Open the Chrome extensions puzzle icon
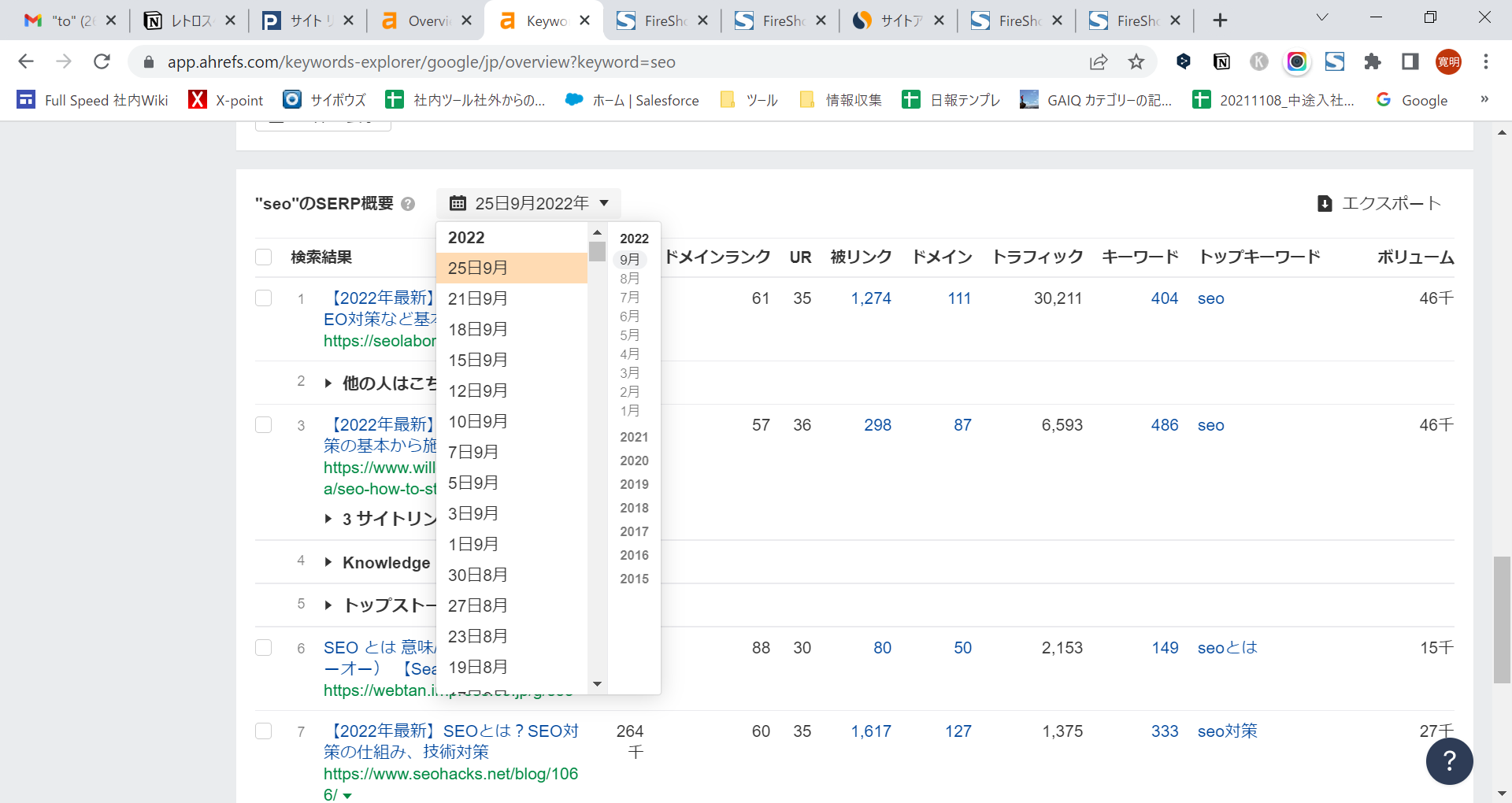Viewport: 1512px width, 803px height. pos(1372,61)
